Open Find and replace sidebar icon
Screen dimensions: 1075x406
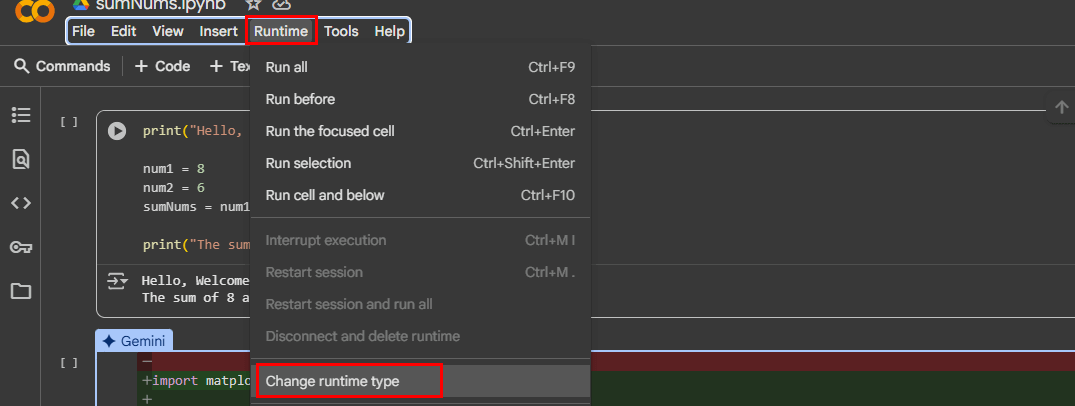pyautogui.click(x=21, y=159)
